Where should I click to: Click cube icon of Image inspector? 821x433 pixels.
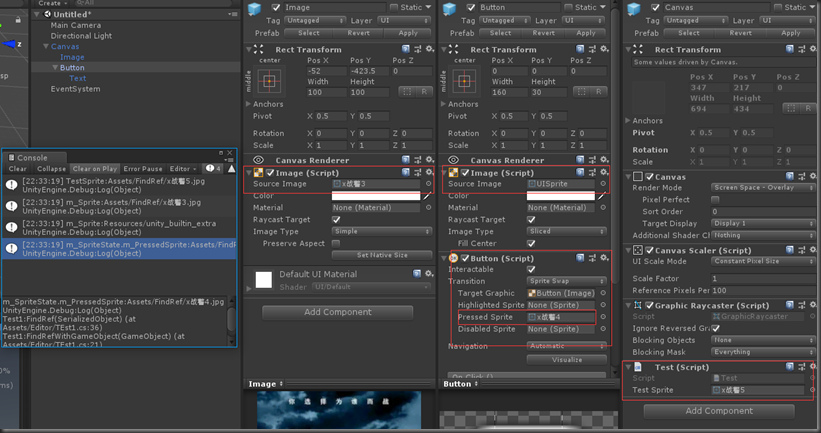point(254,9)
